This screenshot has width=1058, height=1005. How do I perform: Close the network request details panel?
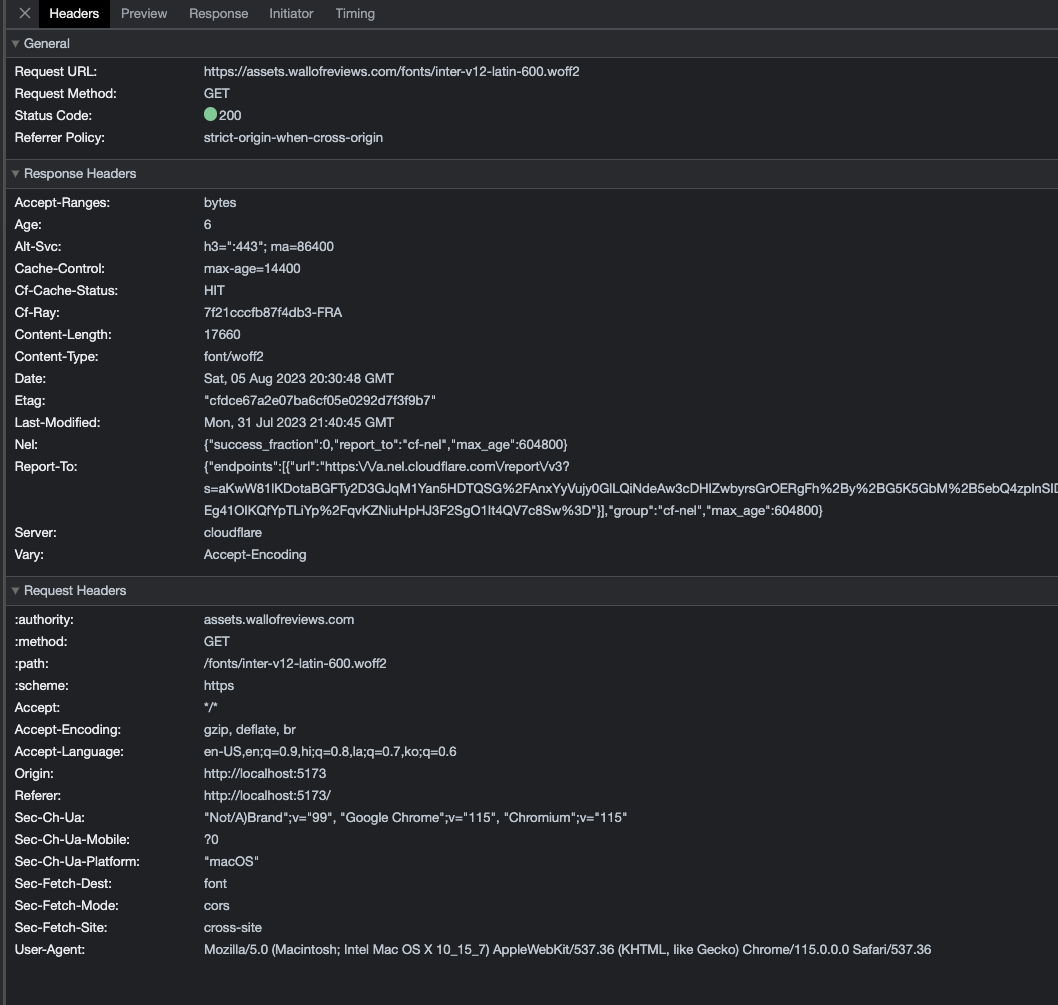(x=23, y=13)
